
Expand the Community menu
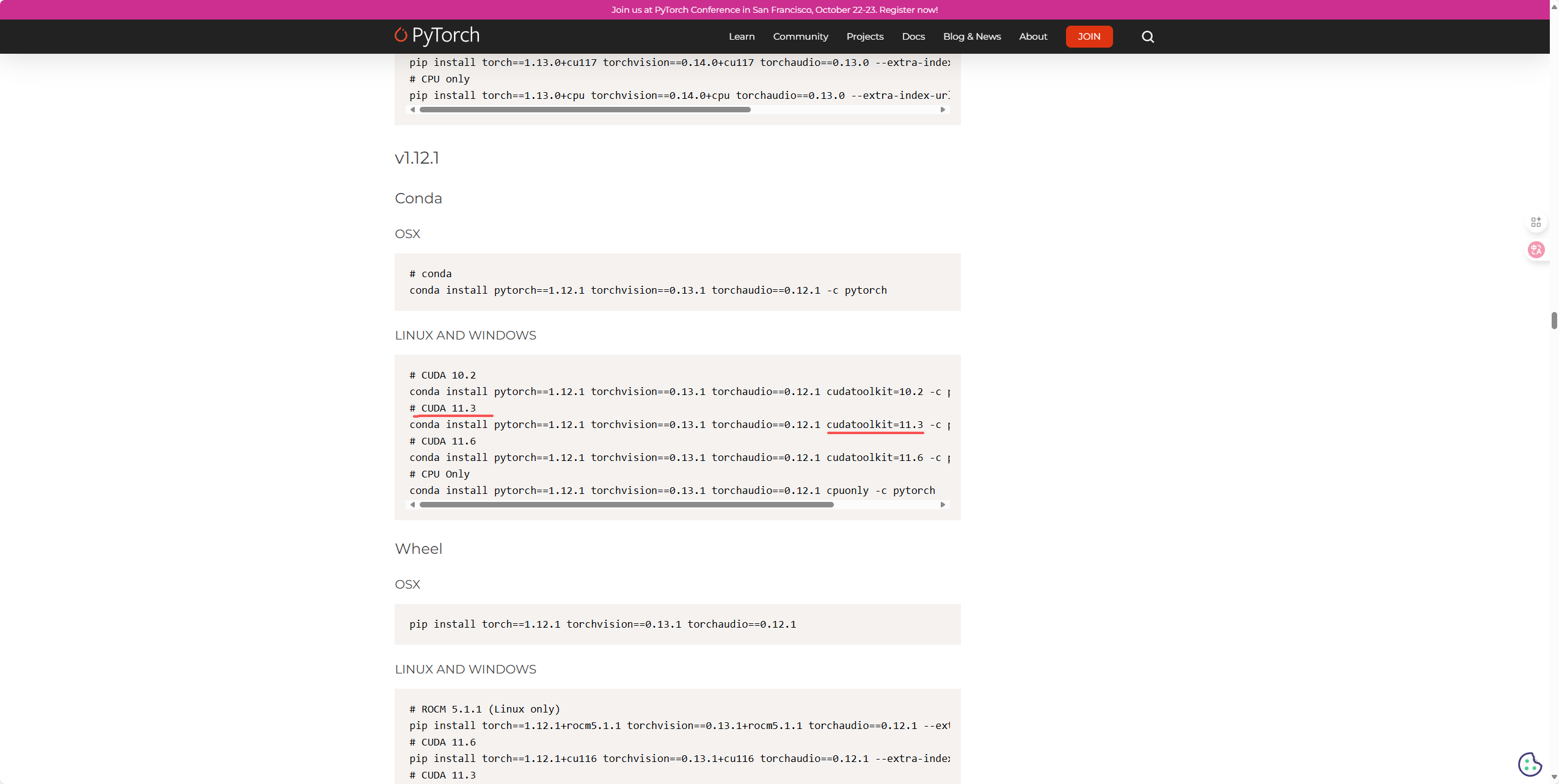coord(800,37)
